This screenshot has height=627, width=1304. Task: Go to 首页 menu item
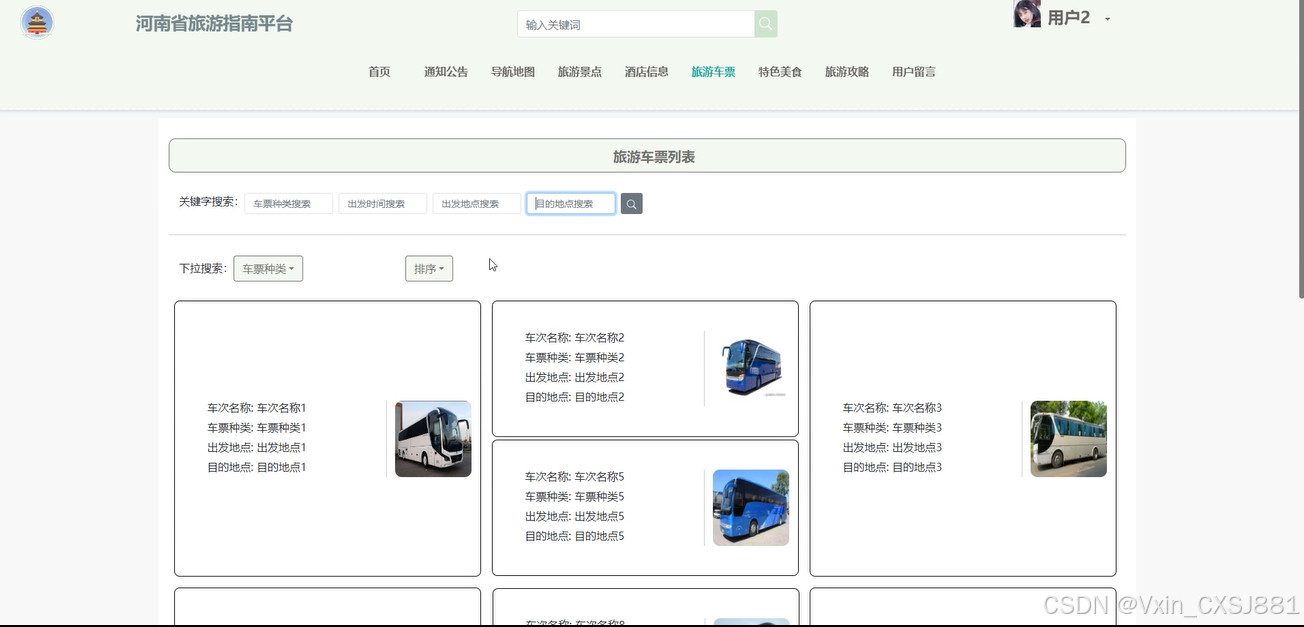click(379, 72)
